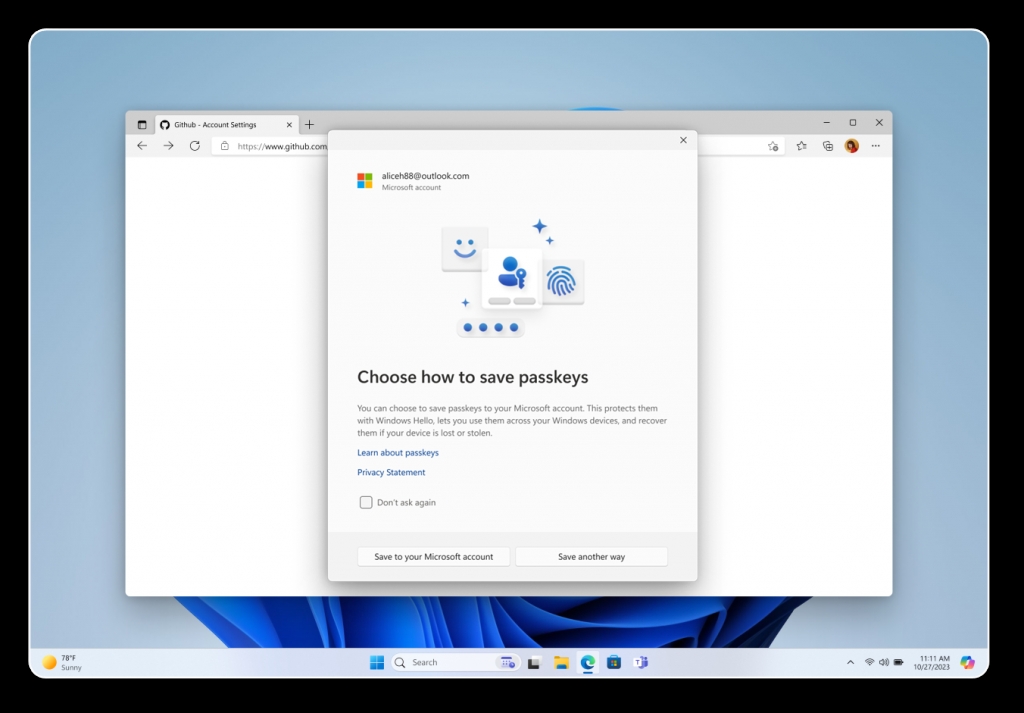1024x713 pixels.
Task: Open the Edge settings menu
Action: (875, 146)
